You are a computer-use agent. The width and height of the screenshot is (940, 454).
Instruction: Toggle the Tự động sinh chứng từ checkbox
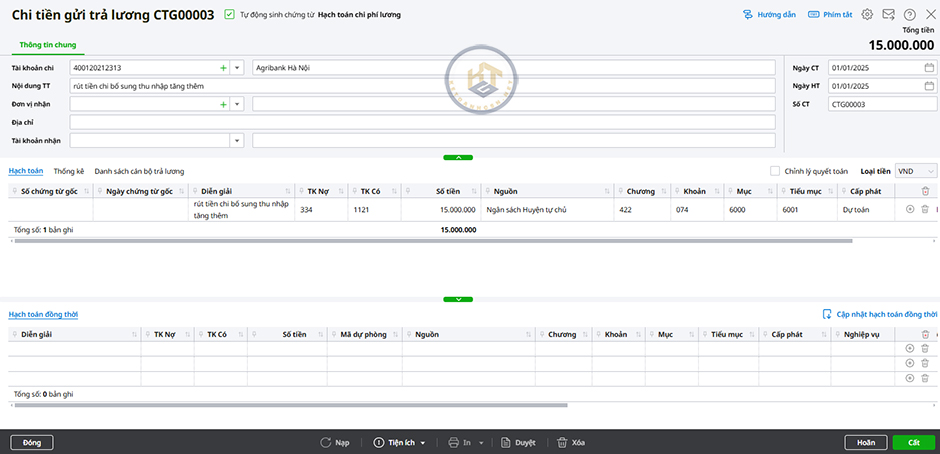click(230, 15)
